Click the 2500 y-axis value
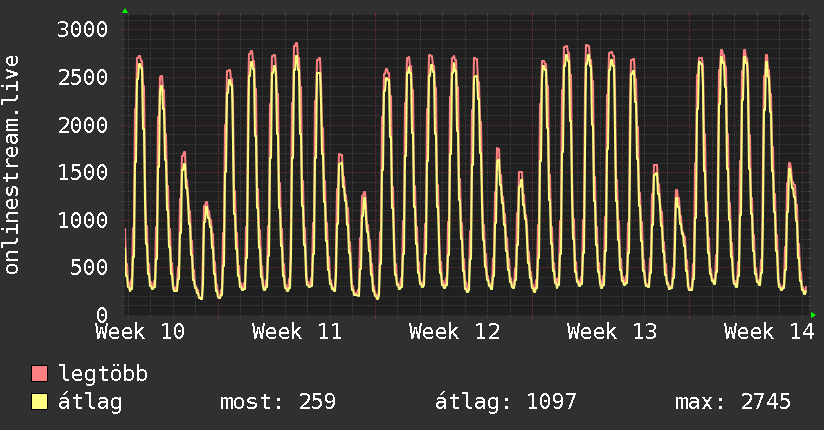 (83, 77)
